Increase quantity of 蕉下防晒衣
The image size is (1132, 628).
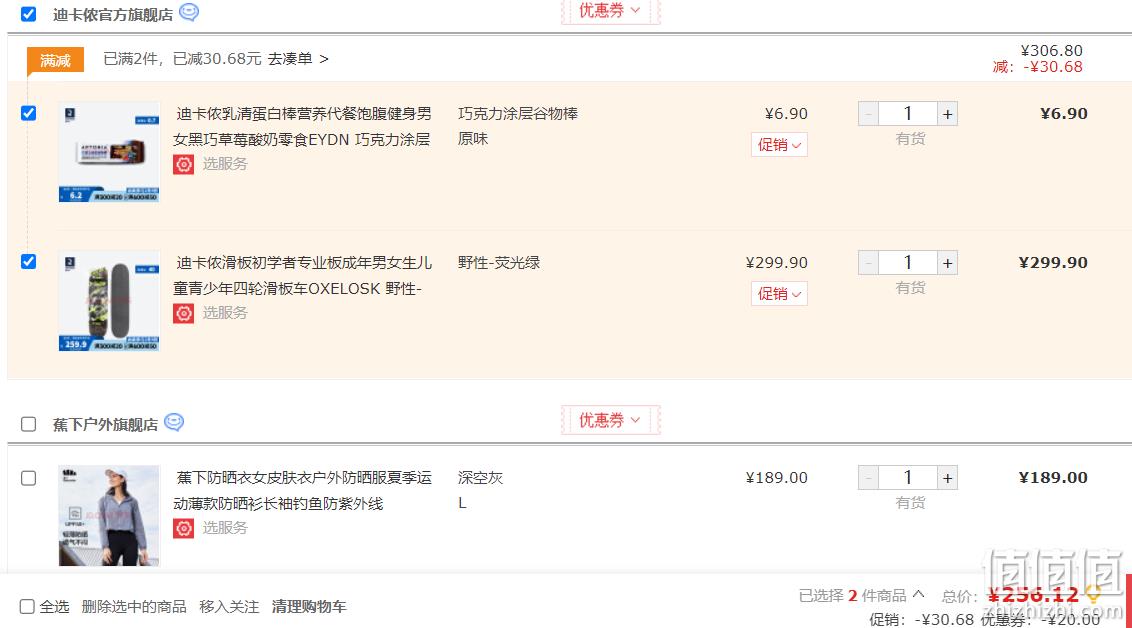click(947, 478)
